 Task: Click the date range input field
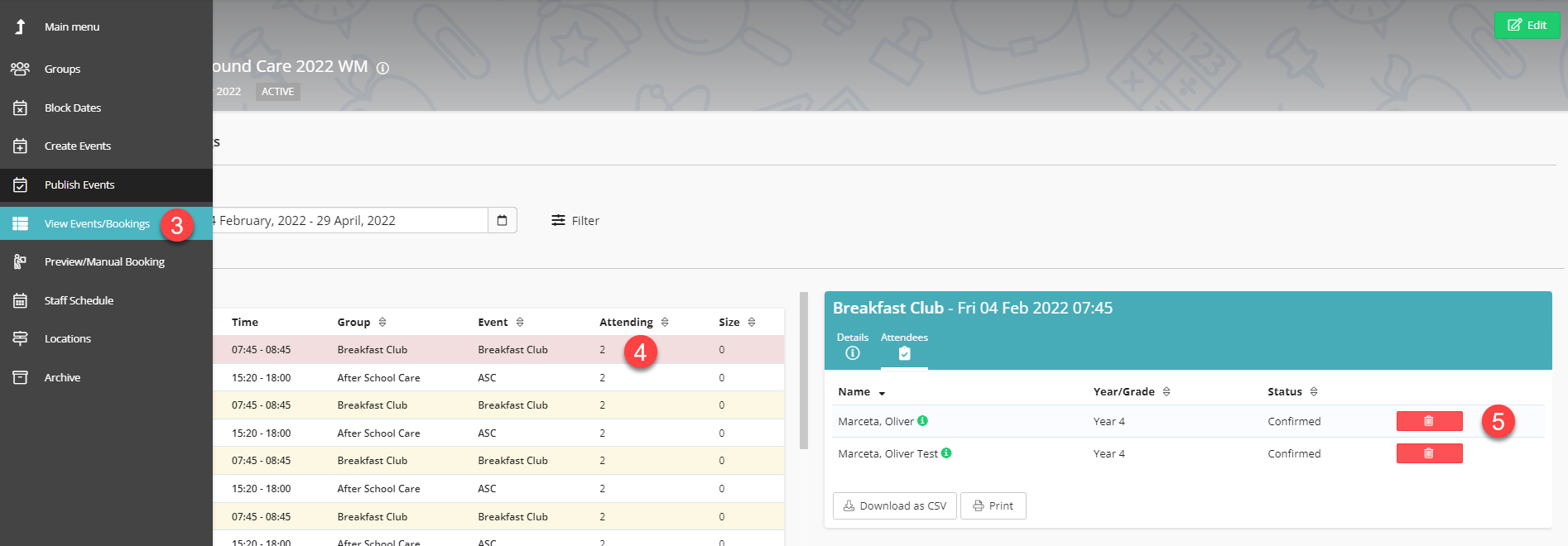(x=348, y=220)
